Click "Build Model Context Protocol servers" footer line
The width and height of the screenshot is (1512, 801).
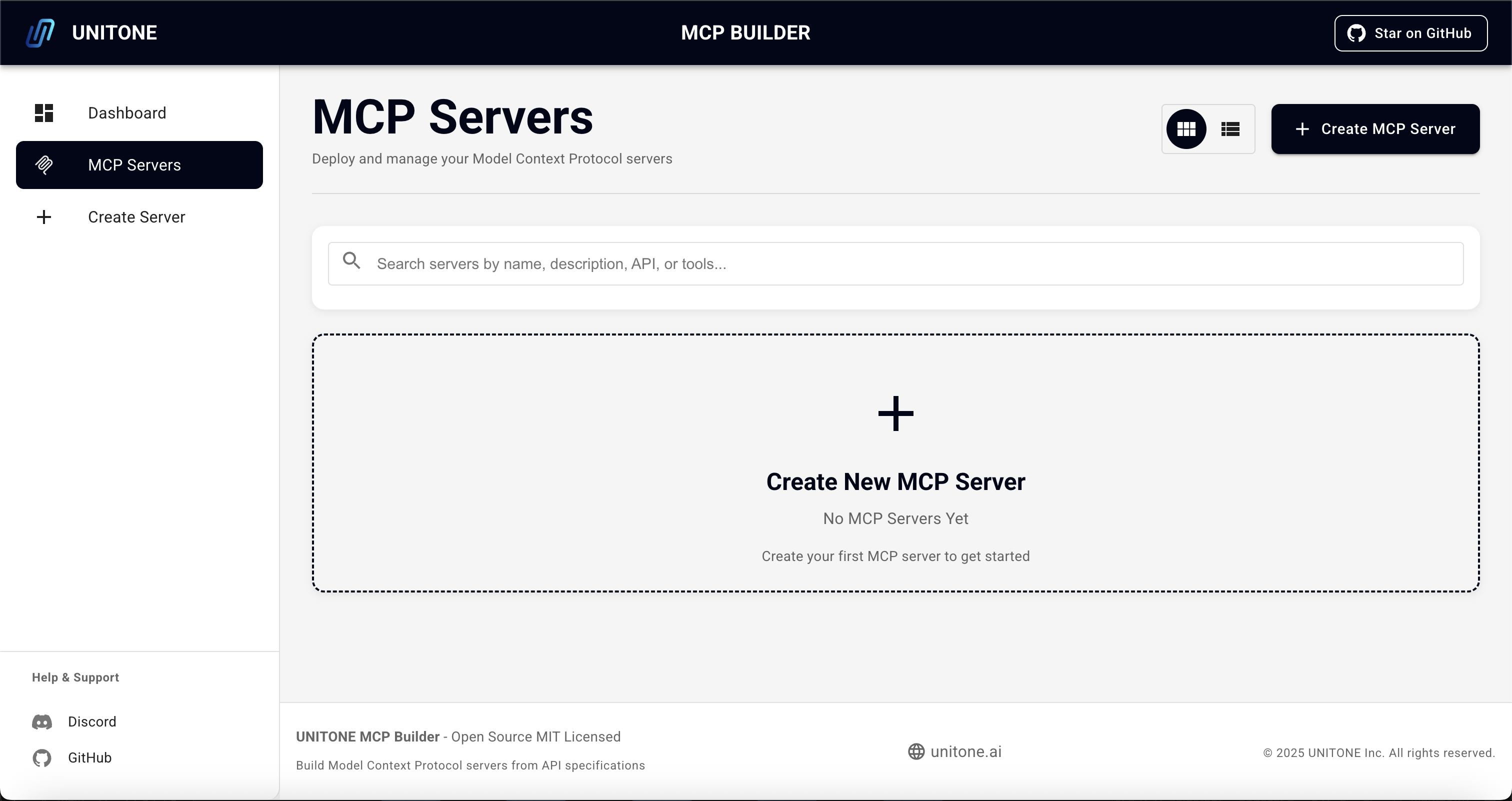click(x=470, y=766)
